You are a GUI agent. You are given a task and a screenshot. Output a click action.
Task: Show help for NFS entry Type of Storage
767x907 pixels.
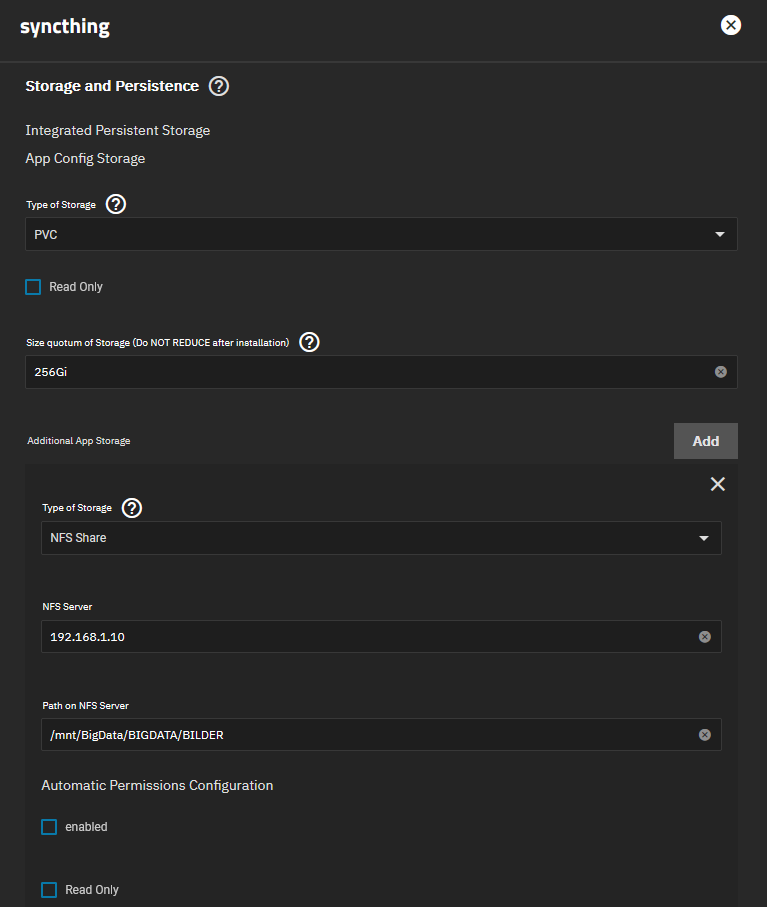(132, 508)
